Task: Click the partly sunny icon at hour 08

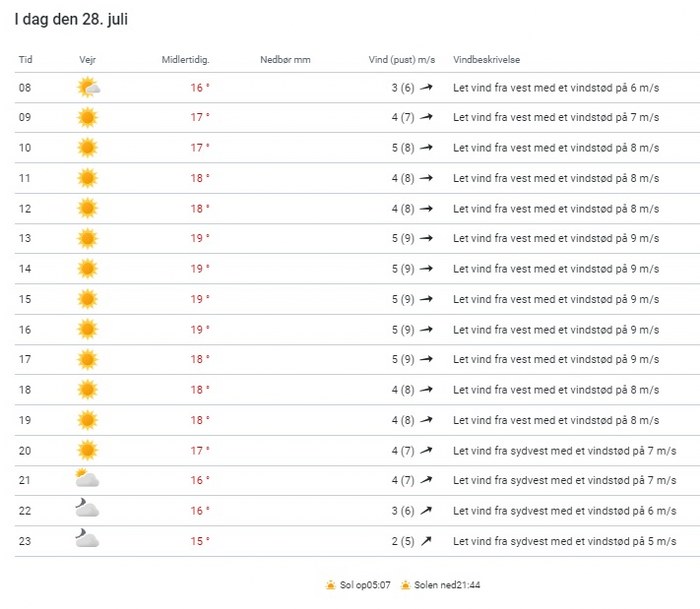Action: [x=88, y=88]
